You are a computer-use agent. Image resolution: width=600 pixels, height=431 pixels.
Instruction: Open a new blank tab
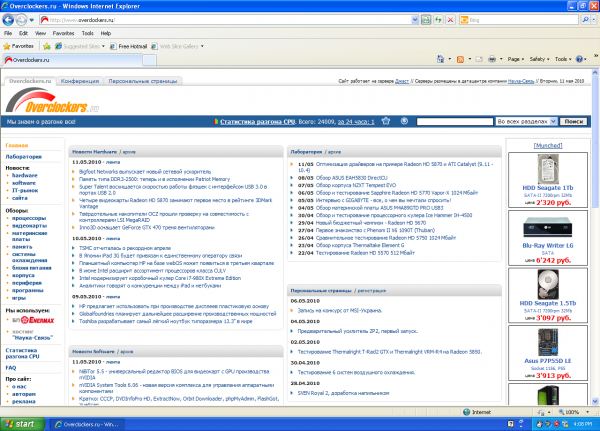click(x=149, y=60)
